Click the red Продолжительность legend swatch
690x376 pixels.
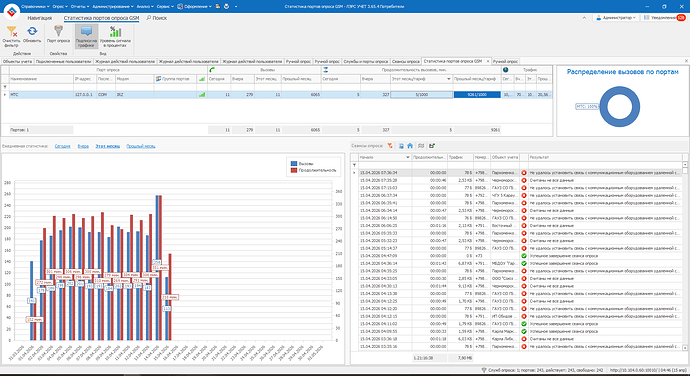click(x=294, y=170)
